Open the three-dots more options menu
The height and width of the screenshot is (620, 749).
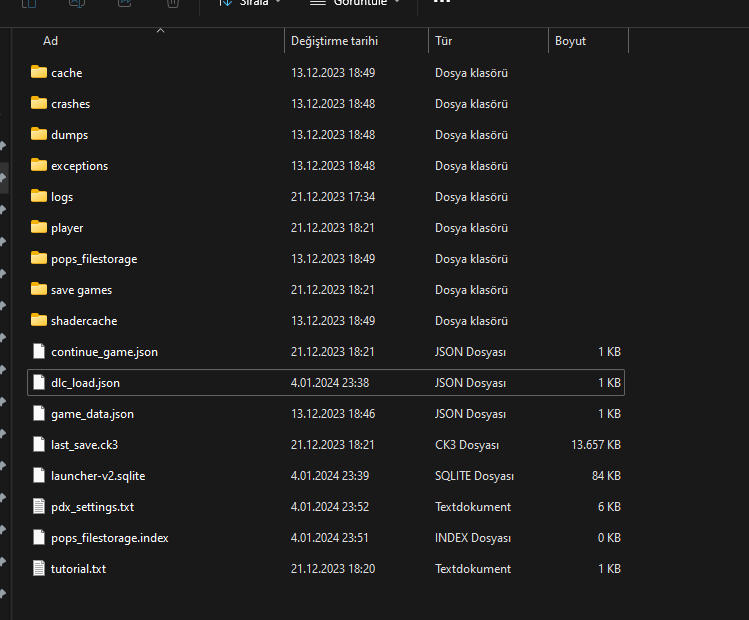[x=441, y=3]
